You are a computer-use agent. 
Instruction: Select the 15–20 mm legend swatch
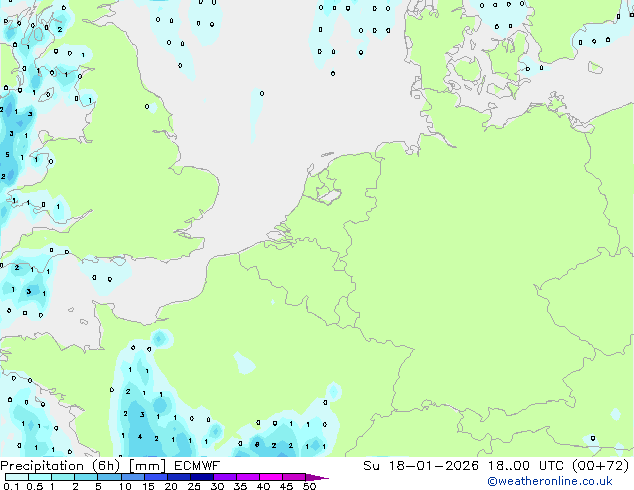(x=156, y=477)
